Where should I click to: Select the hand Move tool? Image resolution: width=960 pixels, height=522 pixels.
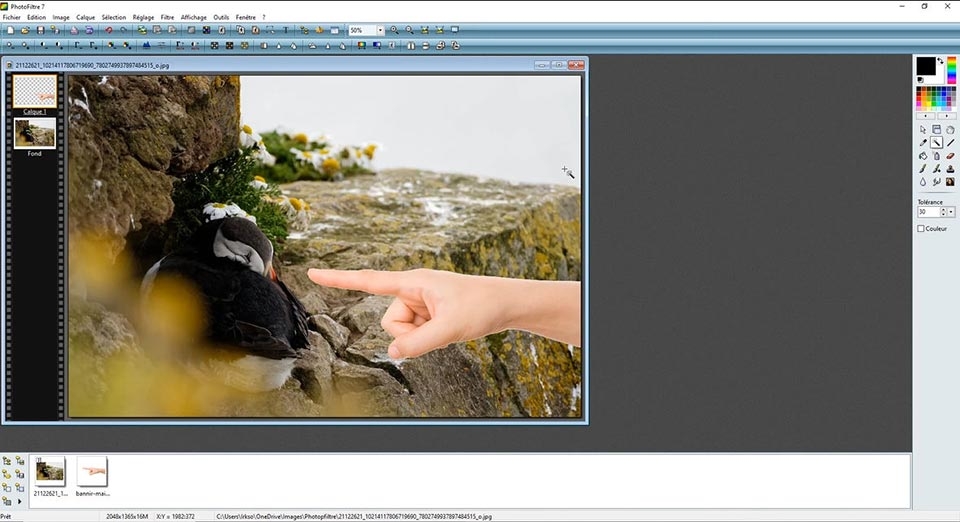950,130
